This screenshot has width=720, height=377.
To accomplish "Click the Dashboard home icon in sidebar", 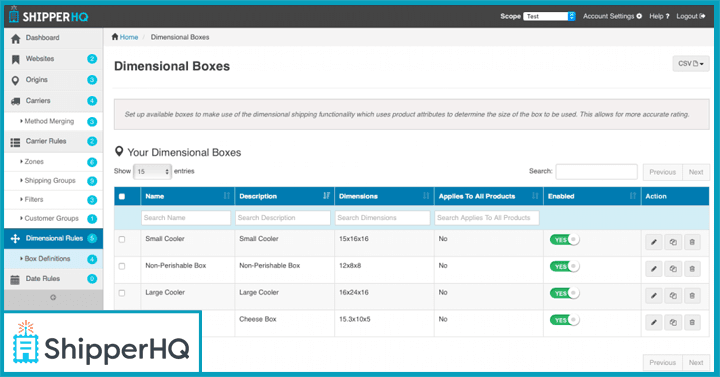I will click(x=16, y=39).
